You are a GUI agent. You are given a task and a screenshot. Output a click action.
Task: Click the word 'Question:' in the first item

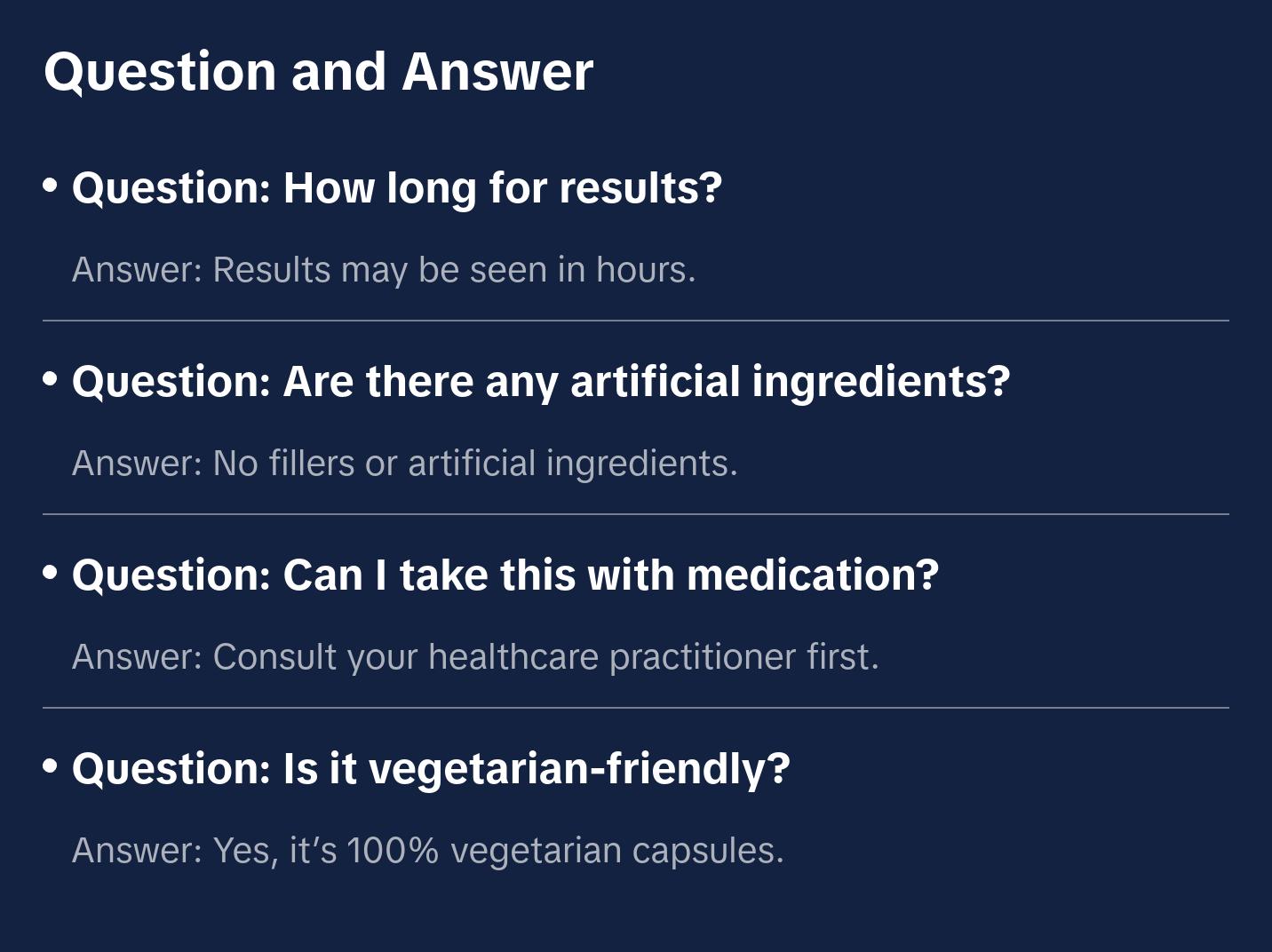click(x=171, y=188)
